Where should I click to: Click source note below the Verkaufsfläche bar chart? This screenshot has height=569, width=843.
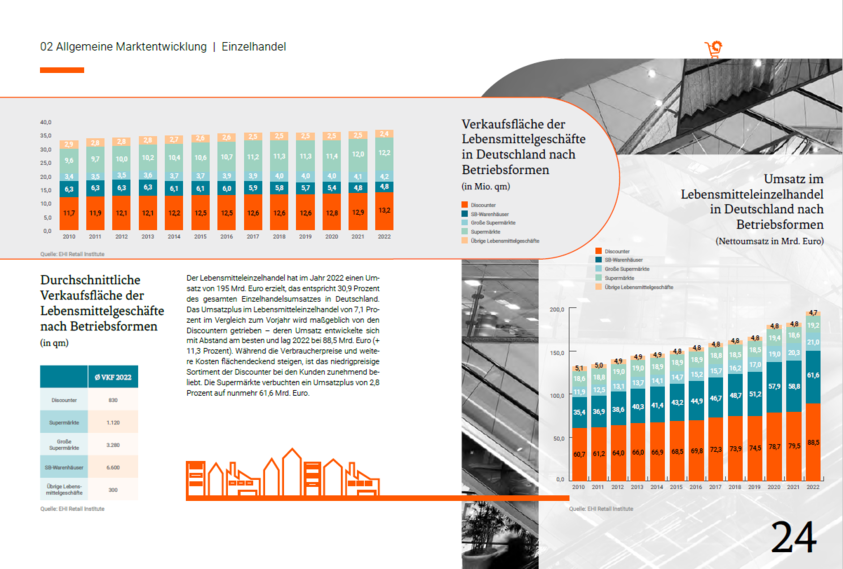(x=72, y=254)
